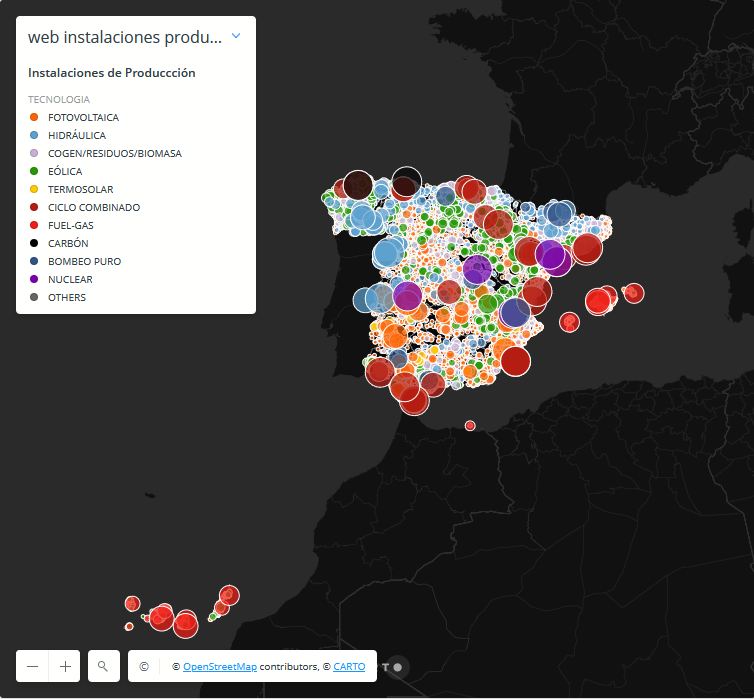
Task: Click the copyright attribution icon
Action: [144, 666]
